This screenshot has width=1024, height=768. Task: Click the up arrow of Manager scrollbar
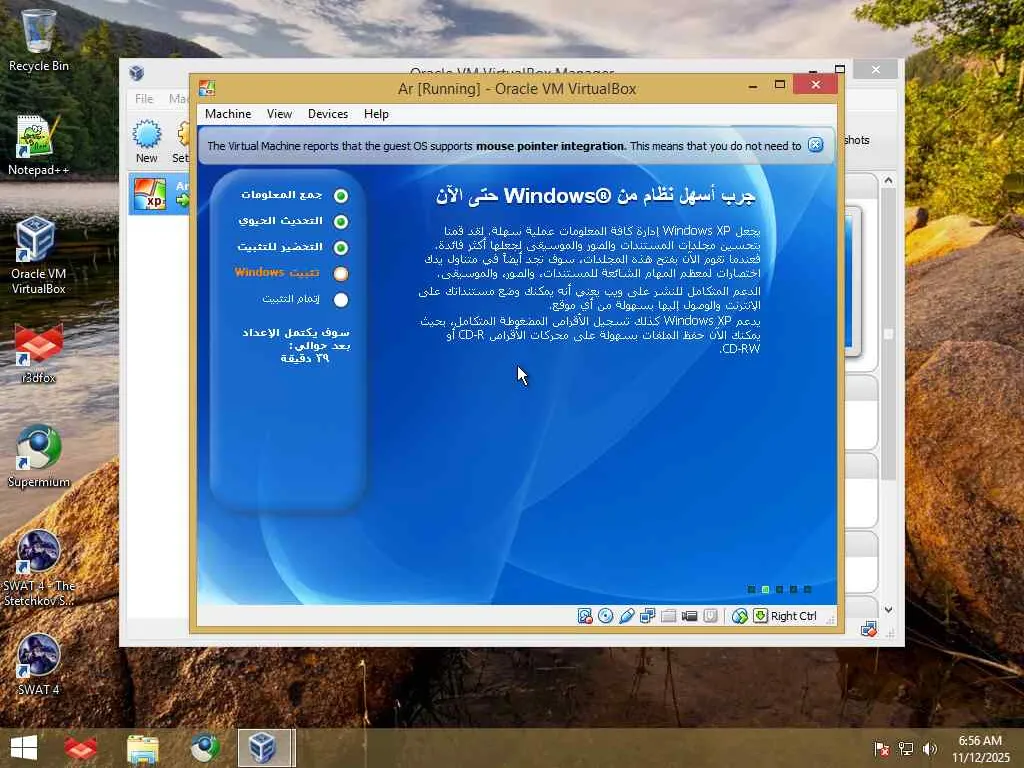888,180
